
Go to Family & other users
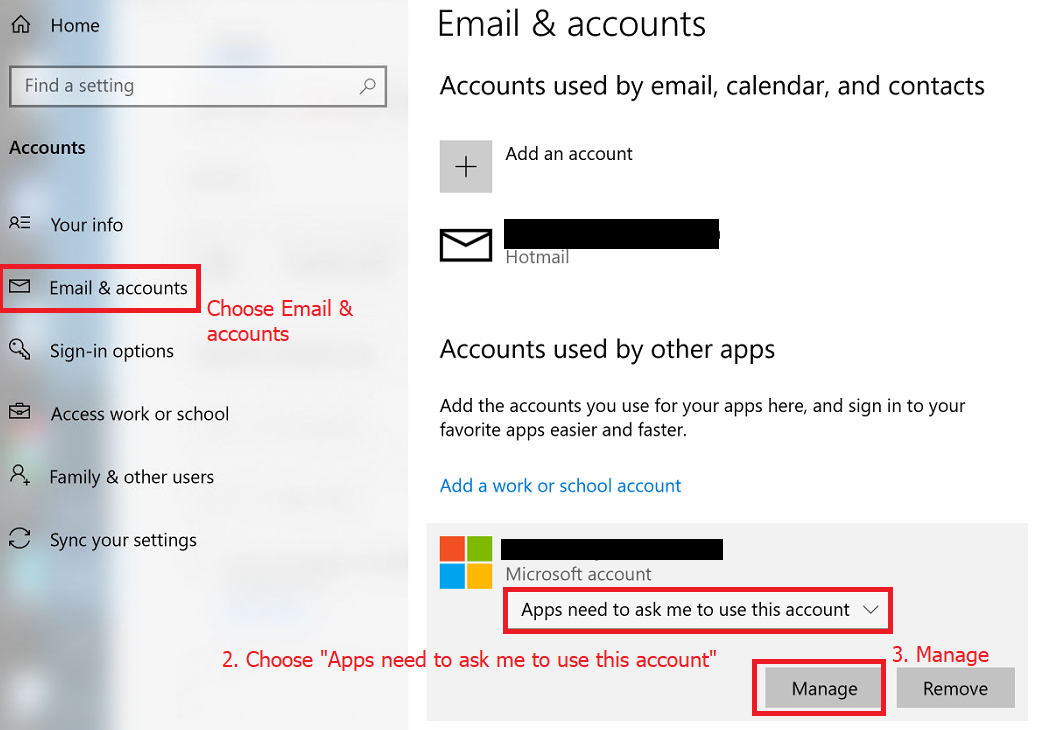[132, 477]
